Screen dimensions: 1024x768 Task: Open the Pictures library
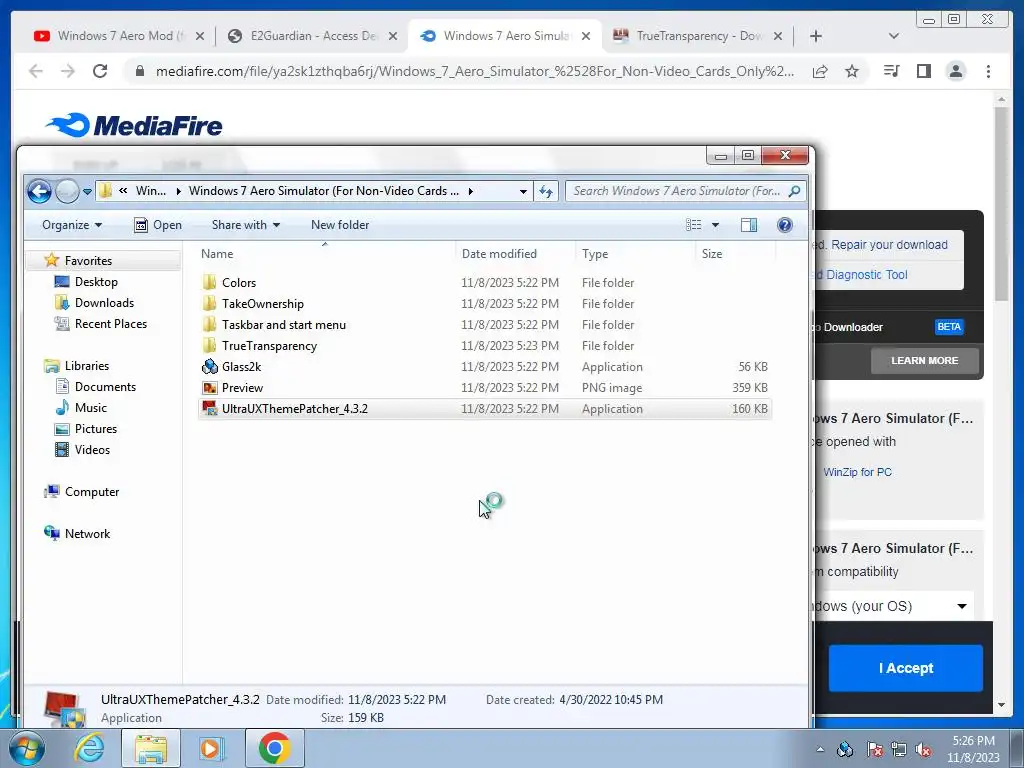95,428
